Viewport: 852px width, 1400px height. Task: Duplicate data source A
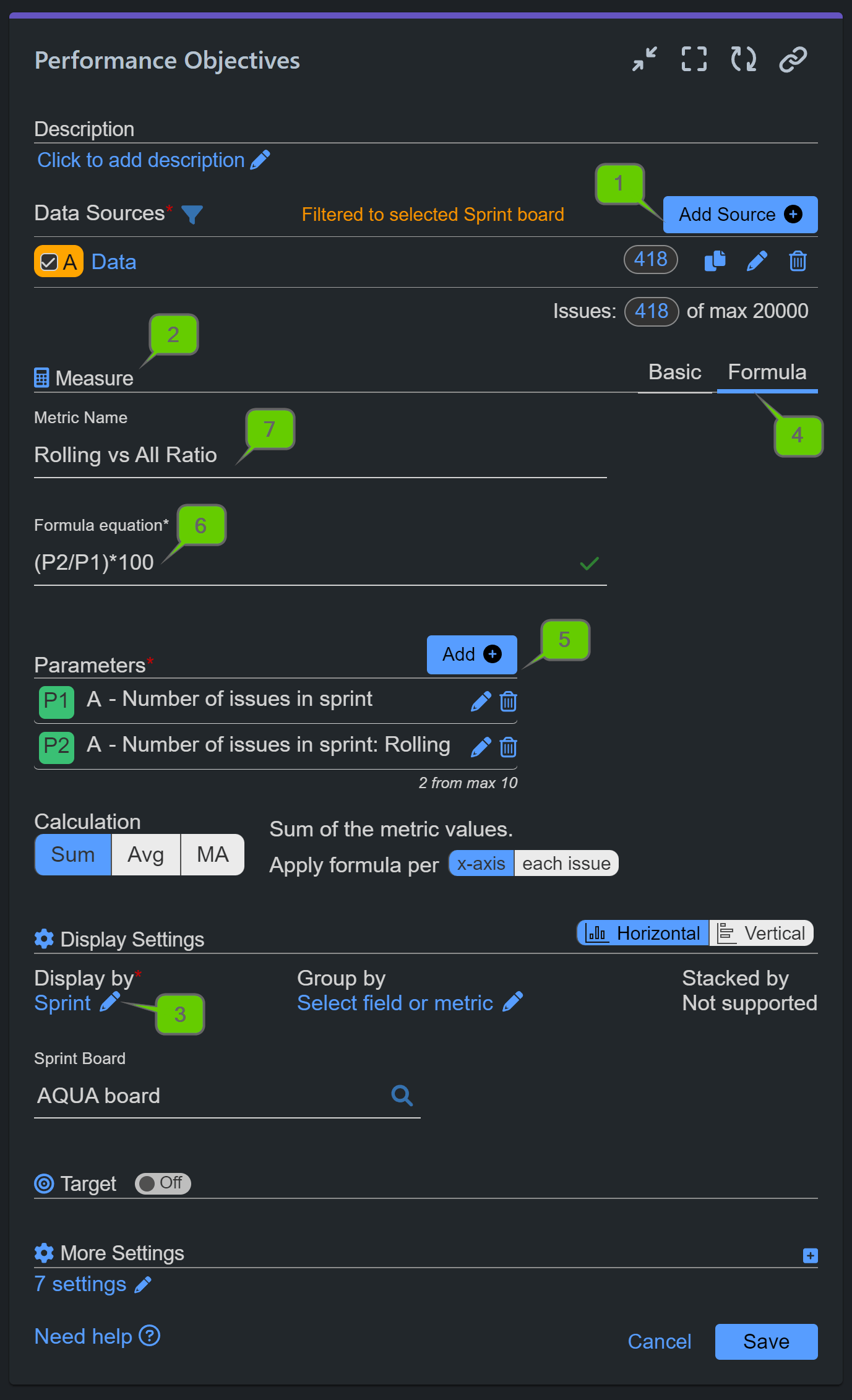(715, 260)
